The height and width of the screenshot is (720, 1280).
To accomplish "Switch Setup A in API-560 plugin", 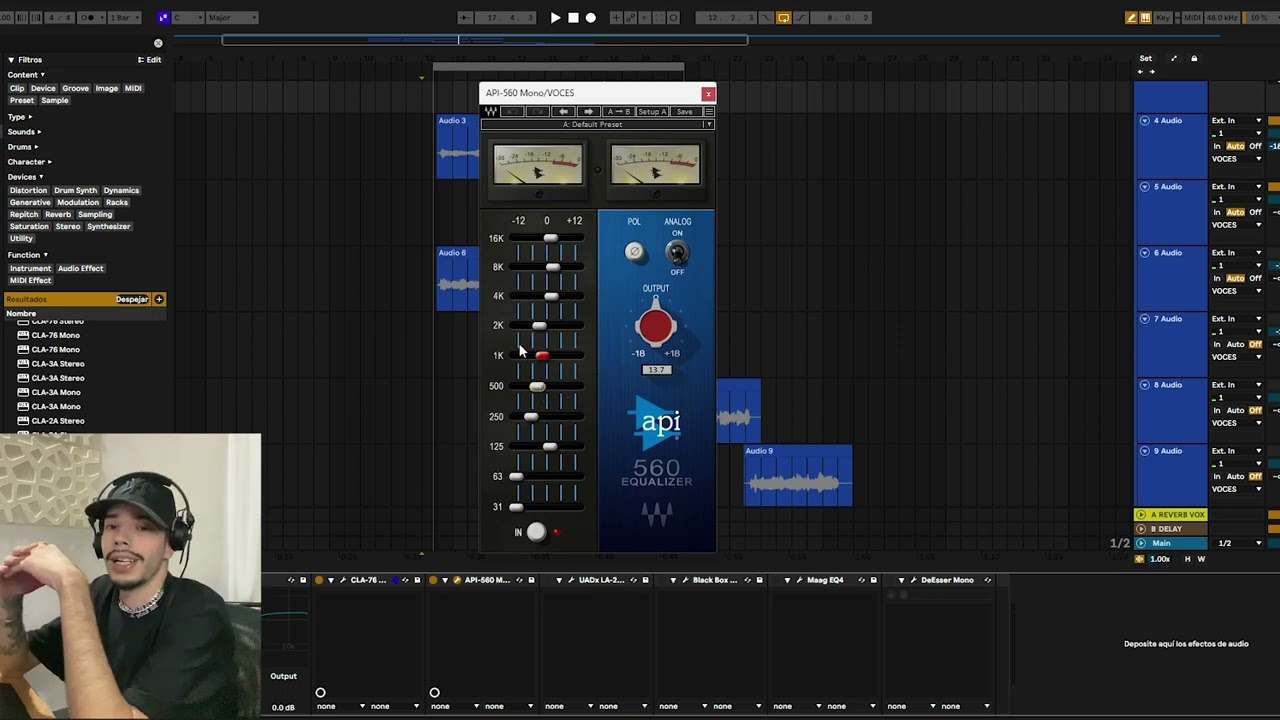I will point(652,112).
